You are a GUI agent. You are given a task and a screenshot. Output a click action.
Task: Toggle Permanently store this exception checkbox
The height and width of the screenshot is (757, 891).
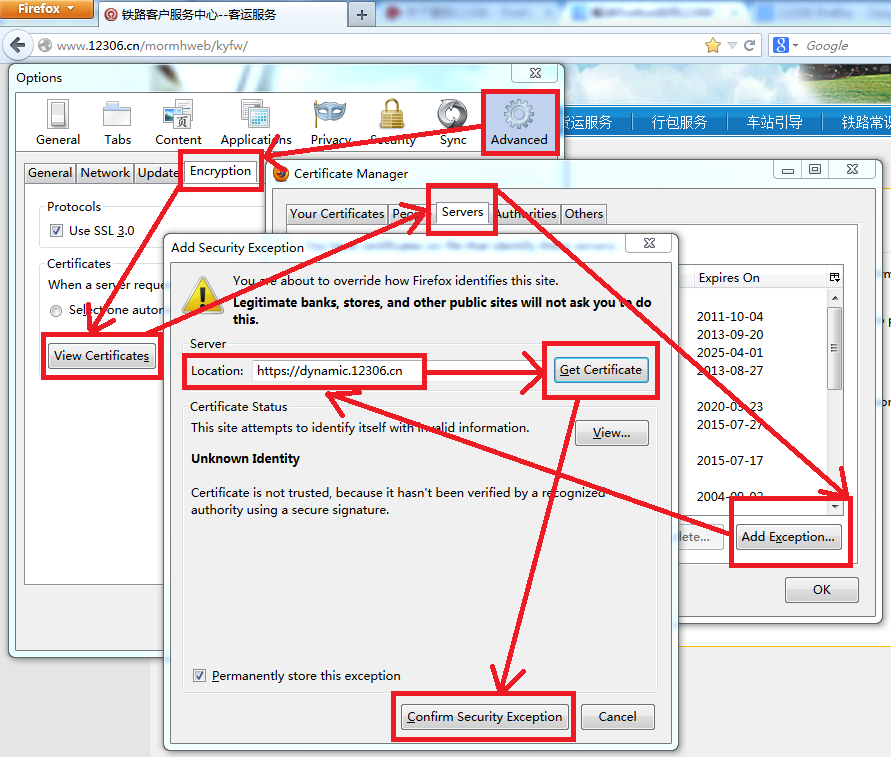199,676
